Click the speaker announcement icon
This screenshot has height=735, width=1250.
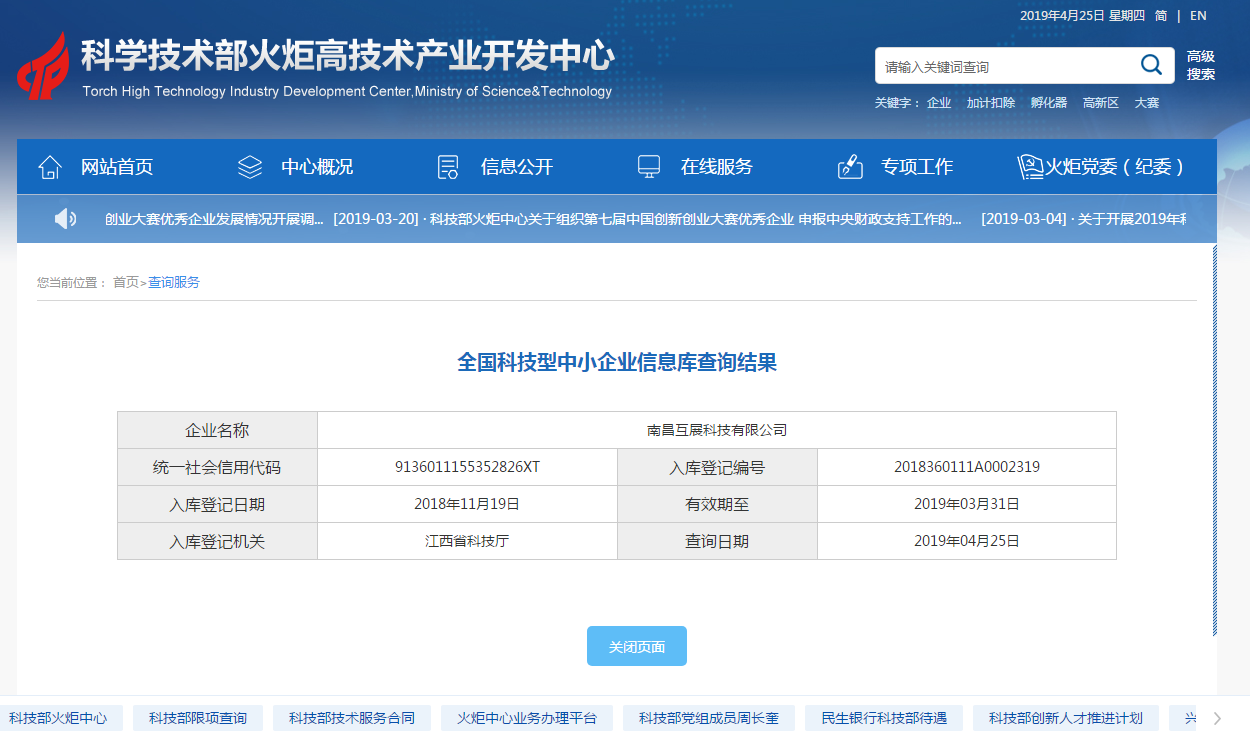coord(65,218)
